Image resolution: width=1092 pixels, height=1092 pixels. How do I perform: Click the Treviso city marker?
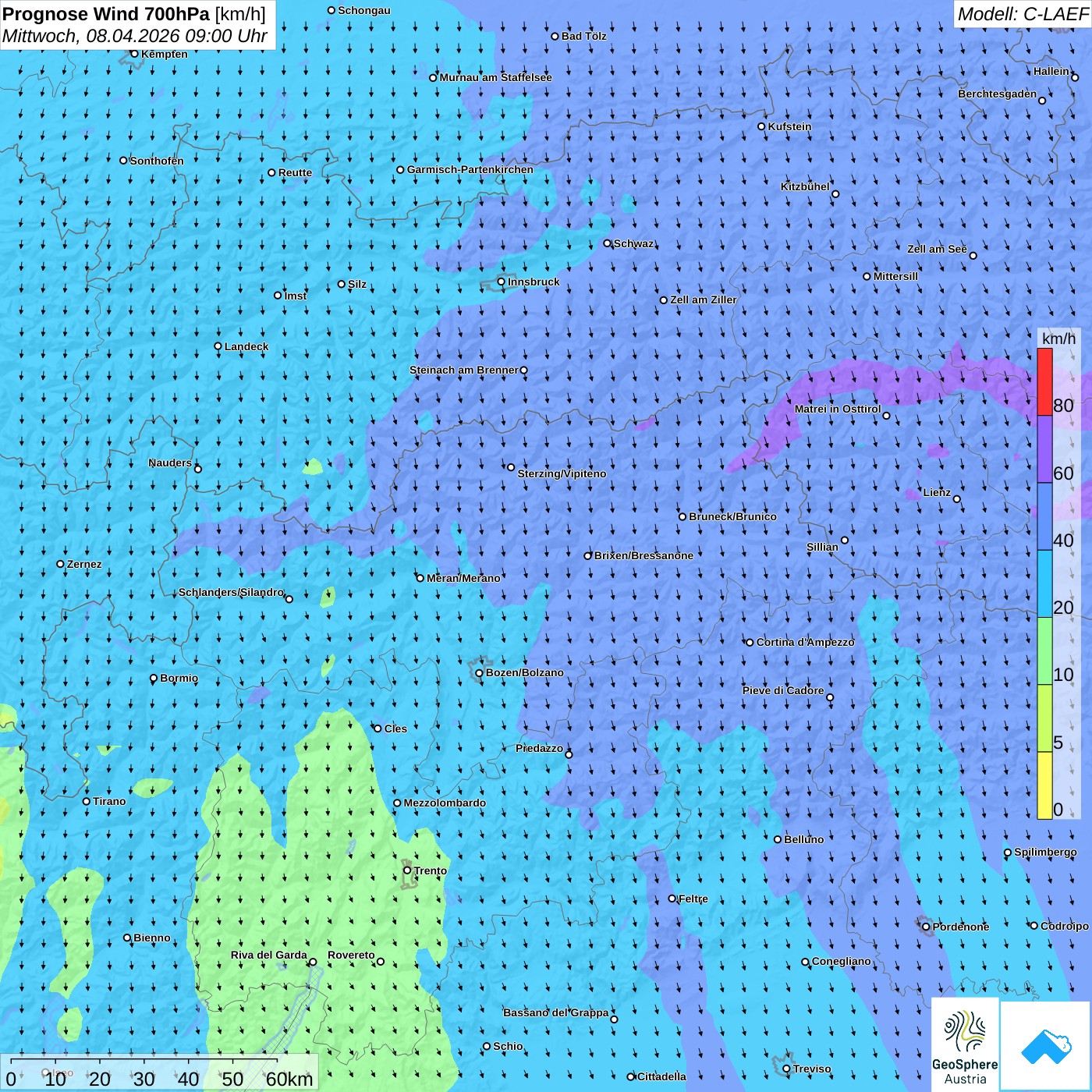tap(787, 1069)
